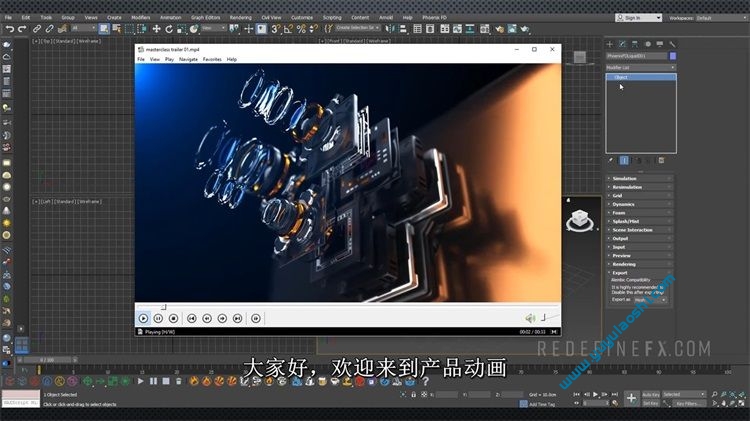
Task: Activate the Select and Uniform Scale tool
Action: coord(181,29)
